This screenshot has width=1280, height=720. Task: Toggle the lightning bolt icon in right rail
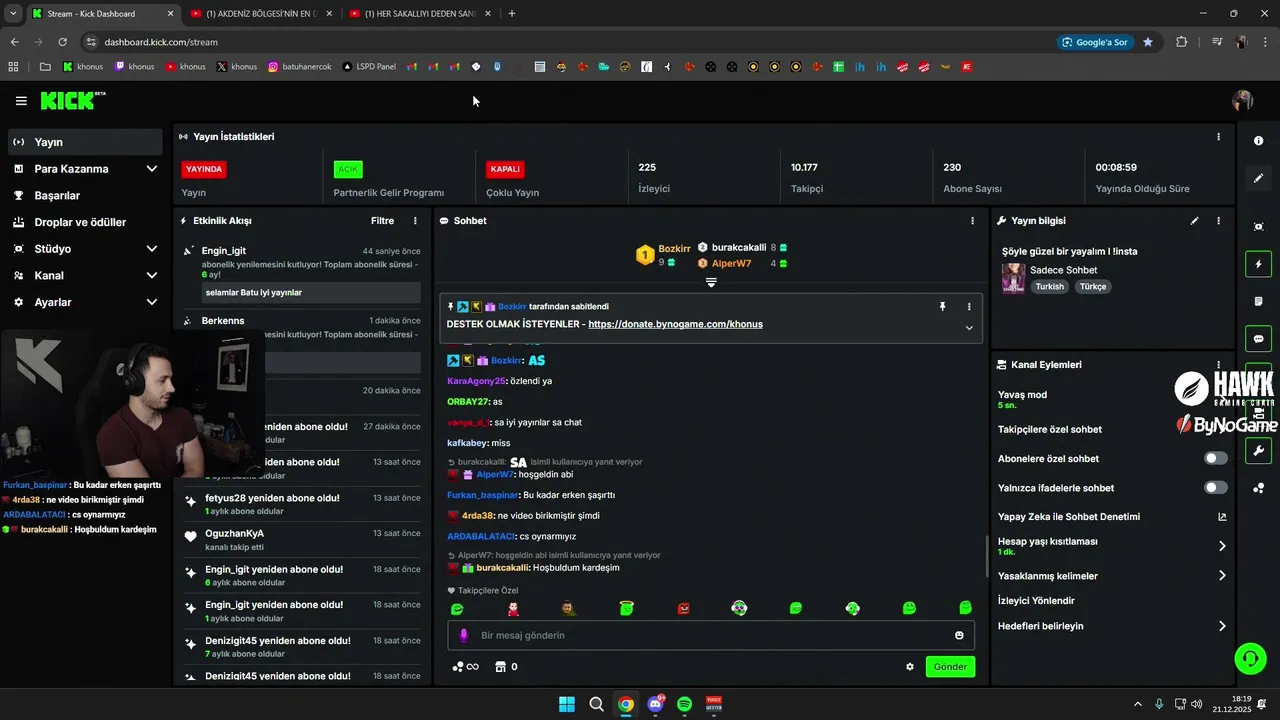click(1258, 265)
